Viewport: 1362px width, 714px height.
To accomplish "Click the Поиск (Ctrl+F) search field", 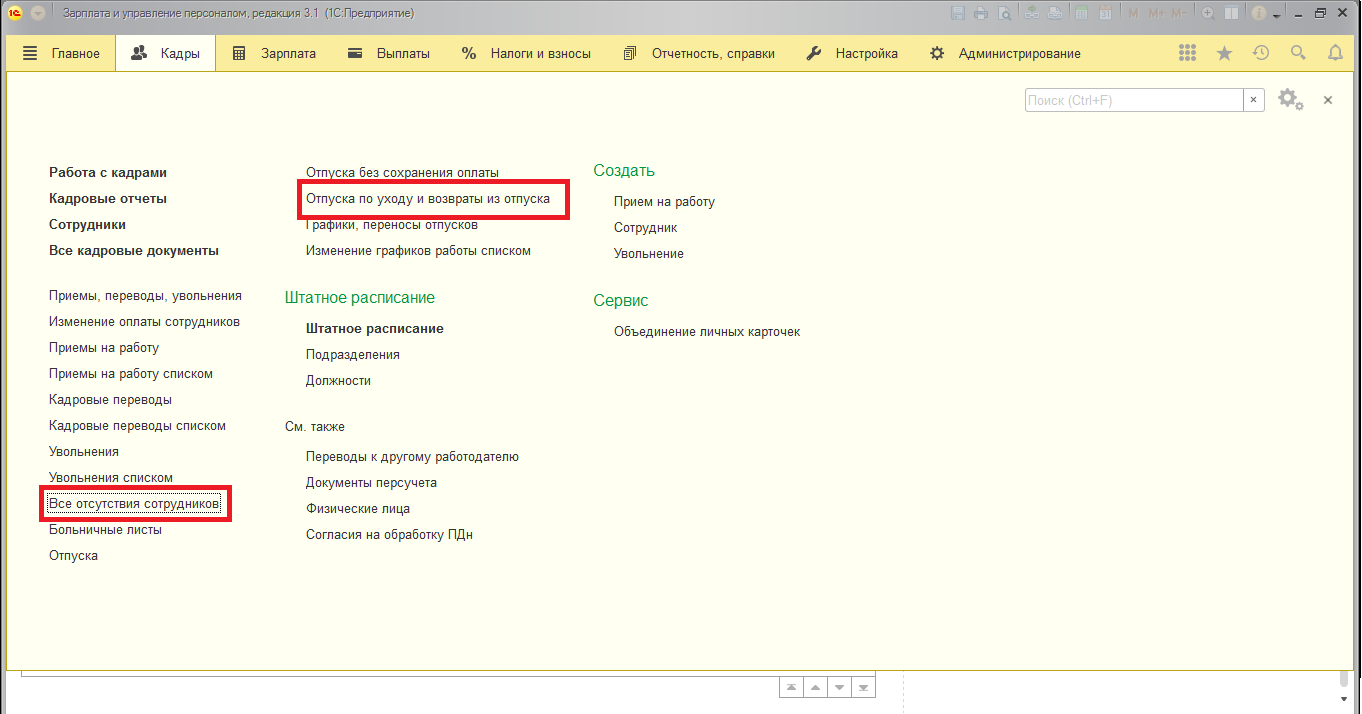I will pyautogui.click(x=1134, y=100).
